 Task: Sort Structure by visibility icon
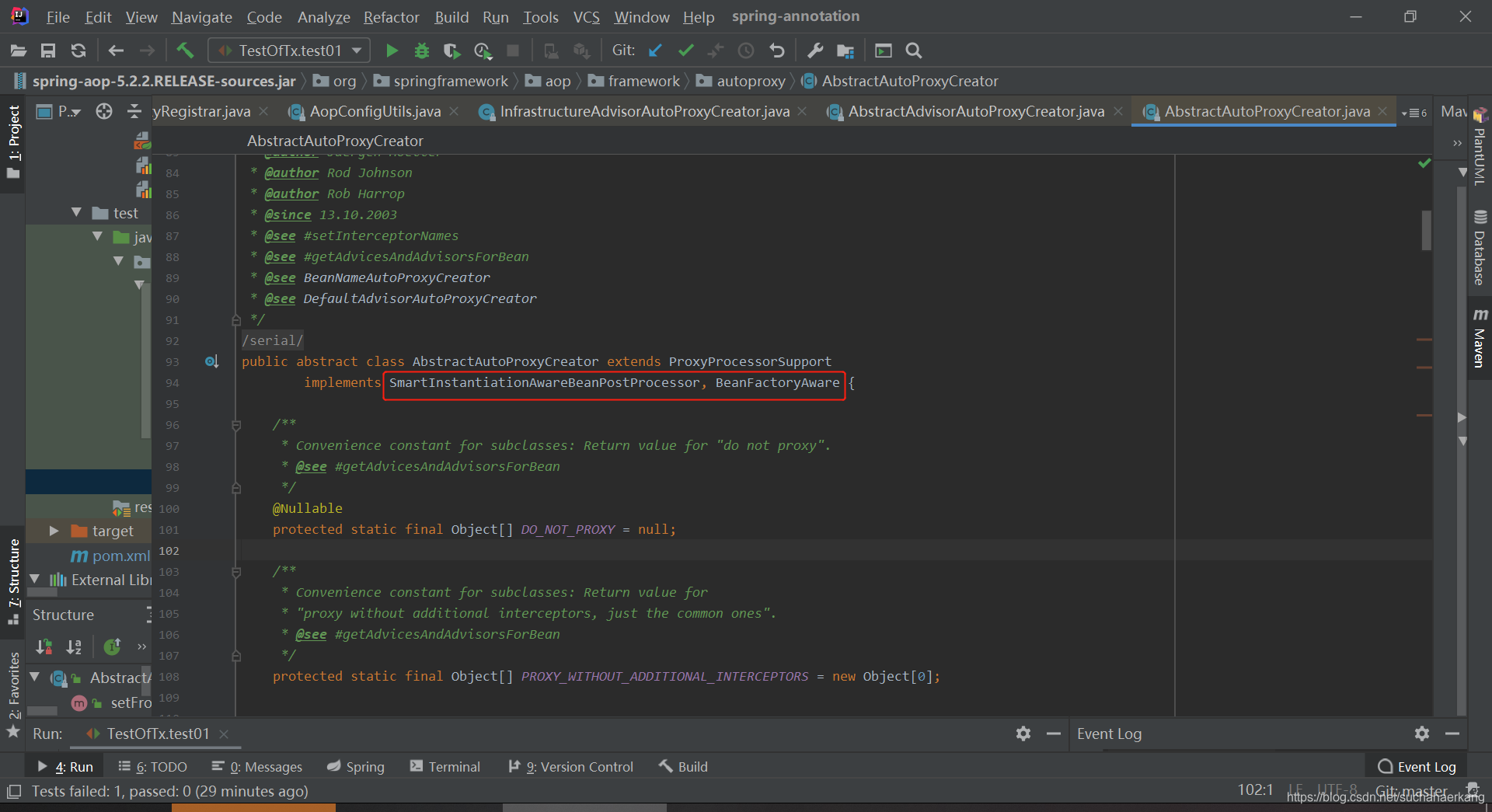tap(44, 646)
